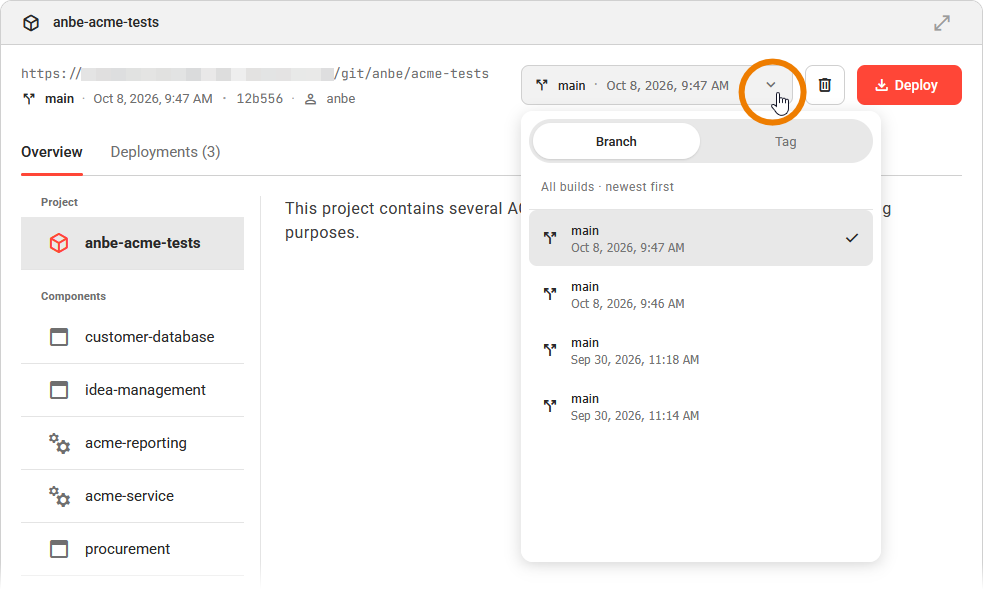
Task: Open the Deployments (3) tab
Action: click(165, 152)
